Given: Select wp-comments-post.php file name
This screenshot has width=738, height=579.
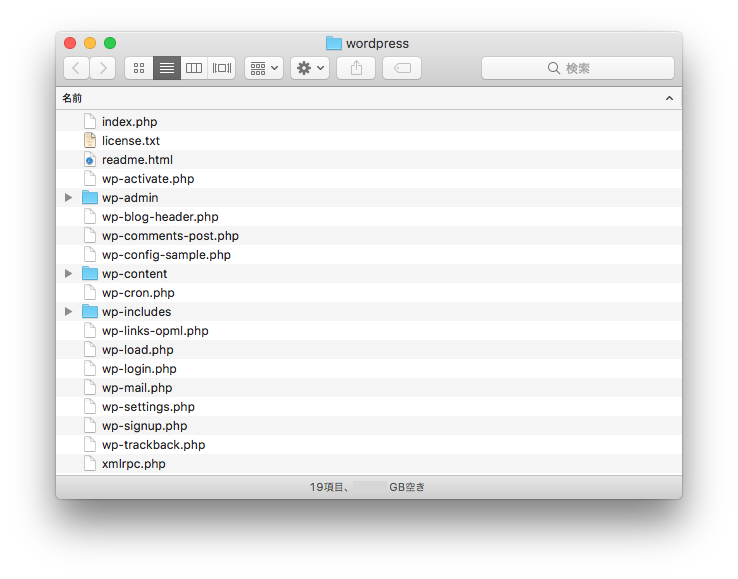Looking at the screenshot, I should point(170,236).
